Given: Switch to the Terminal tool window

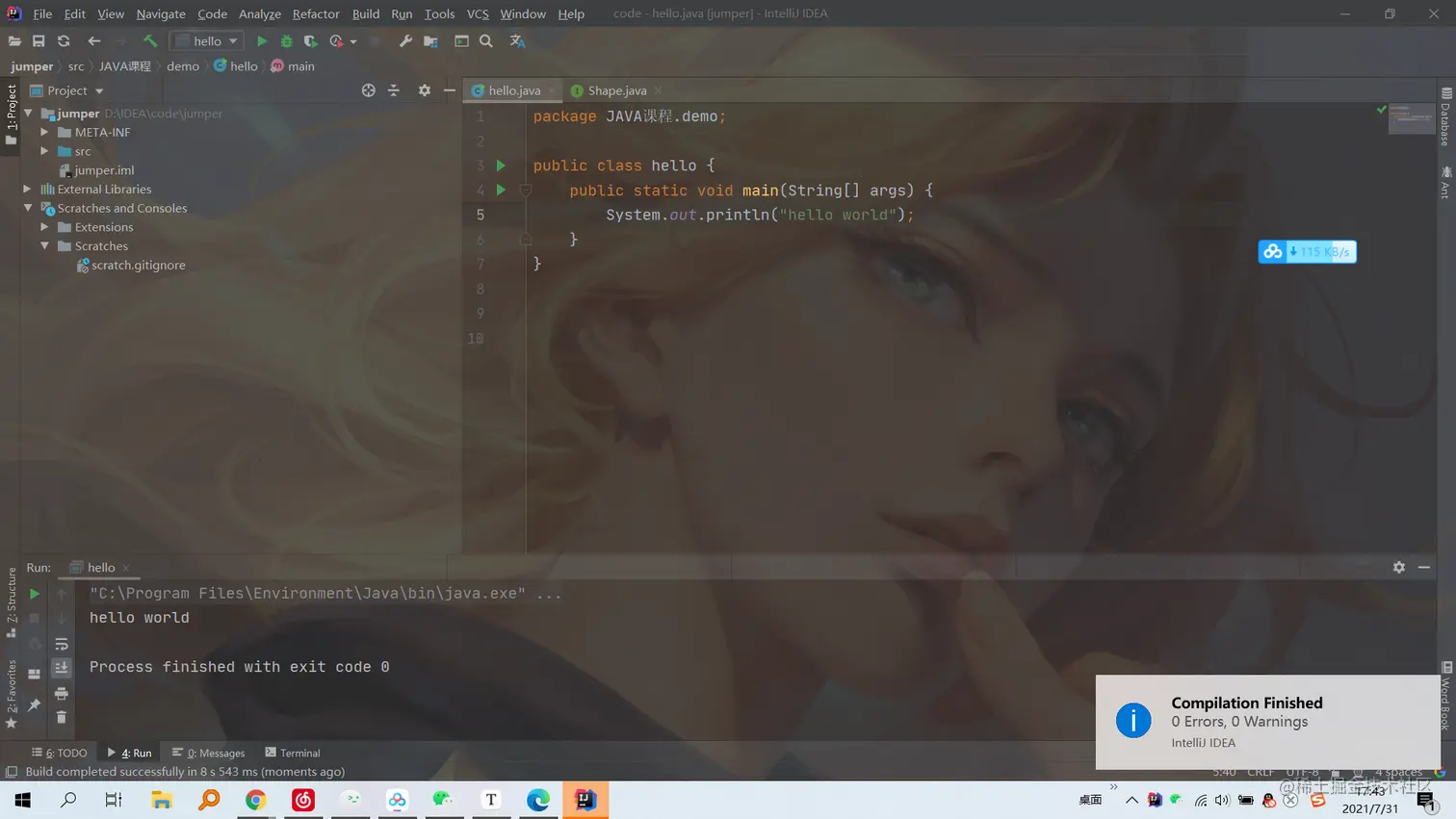Looking at the screenshot, I should click(x=293, y=752).
